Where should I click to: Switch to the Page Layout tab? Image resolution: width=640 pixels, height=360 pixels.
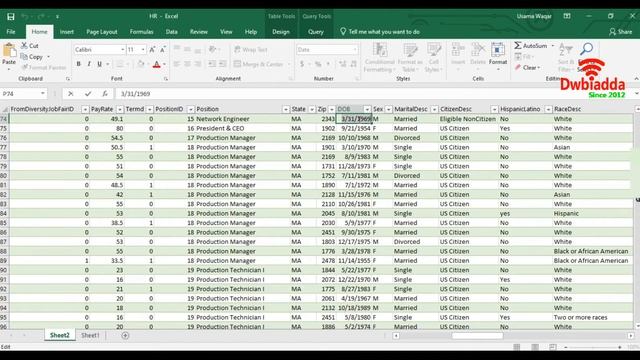point(102,31)
